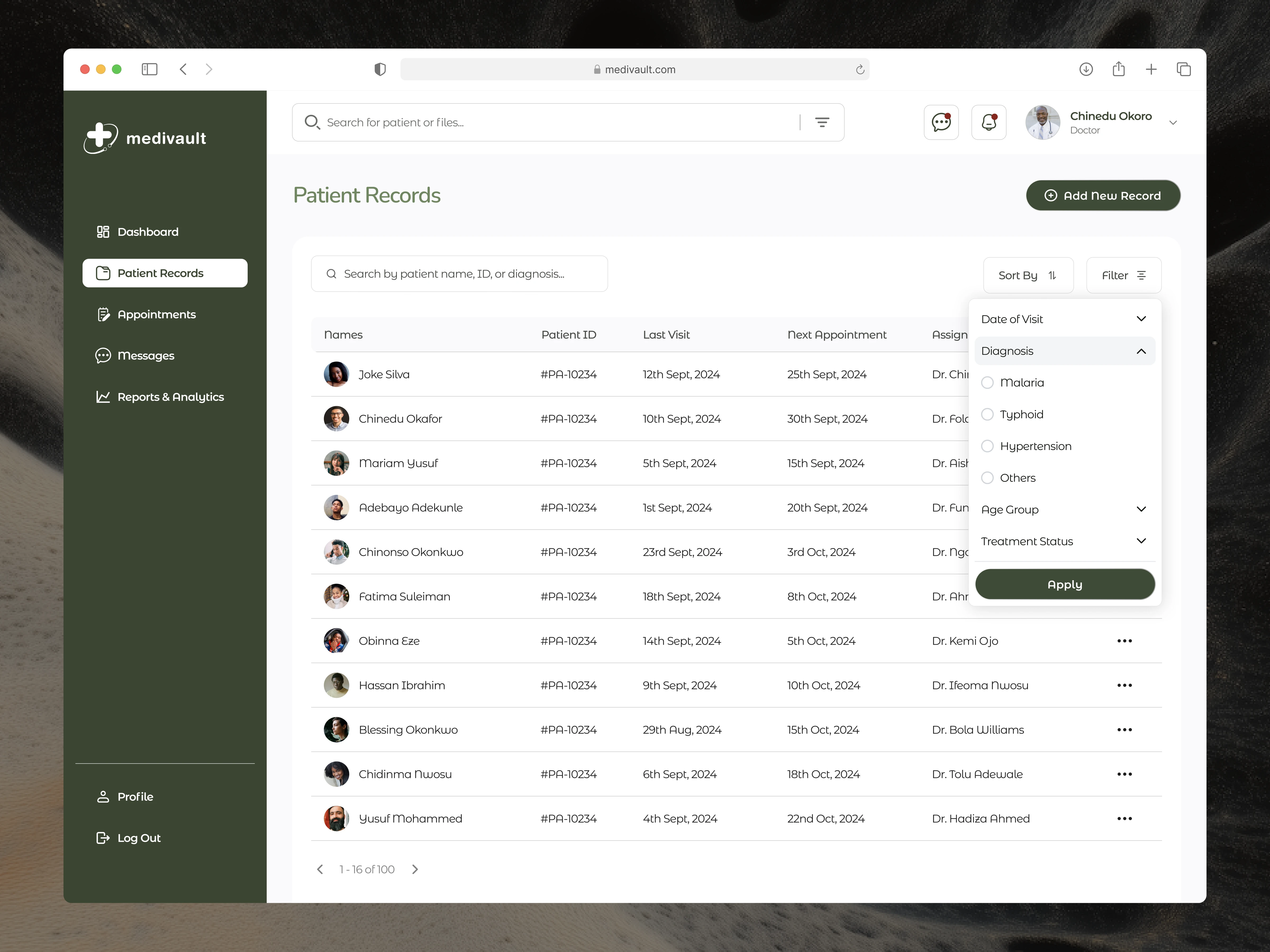The image size is (1270, 952).
Task: Click the search filter icon in top bar
Action: [822, 122]
